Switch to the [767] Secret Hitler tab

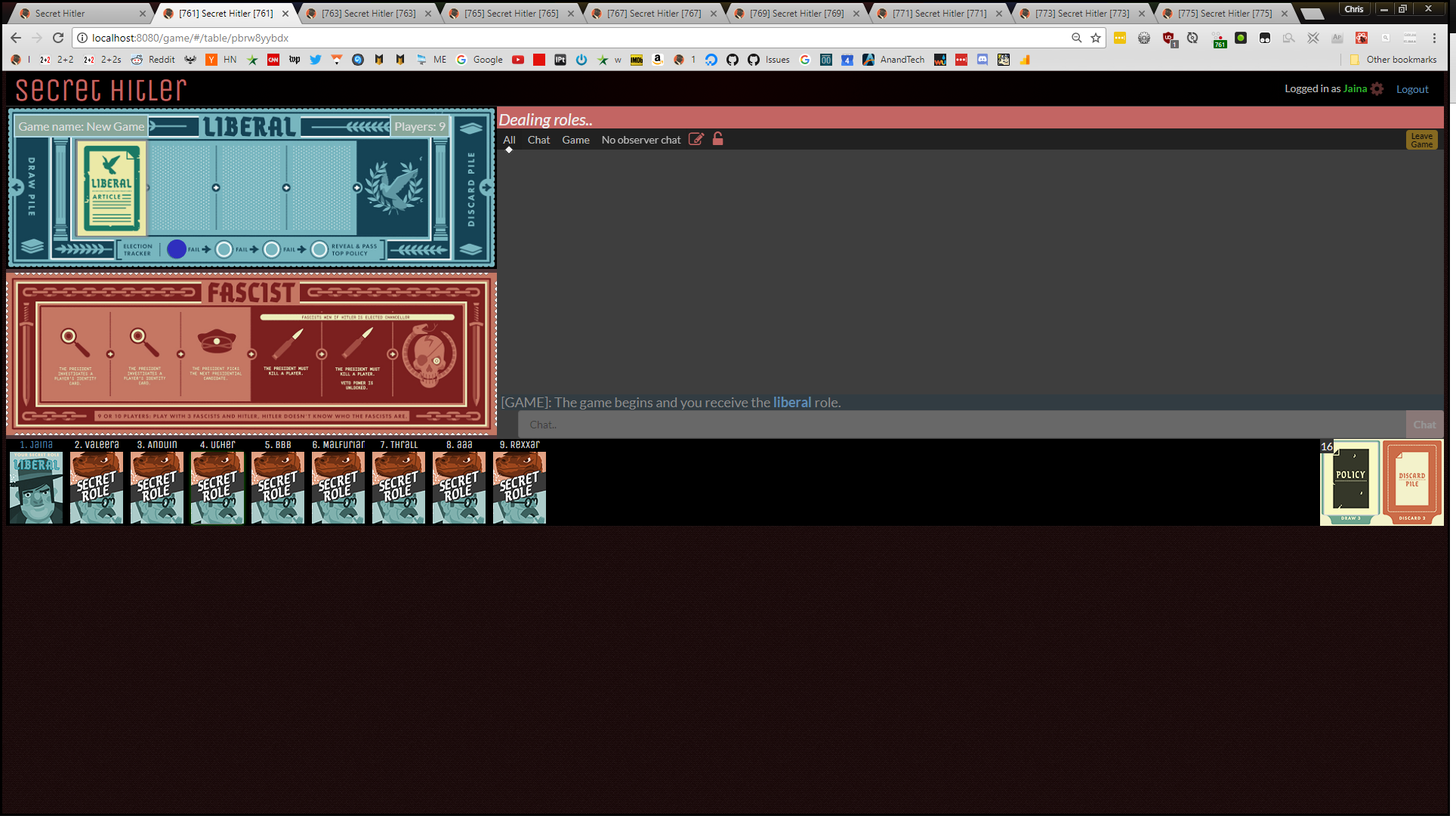point(654,14)
